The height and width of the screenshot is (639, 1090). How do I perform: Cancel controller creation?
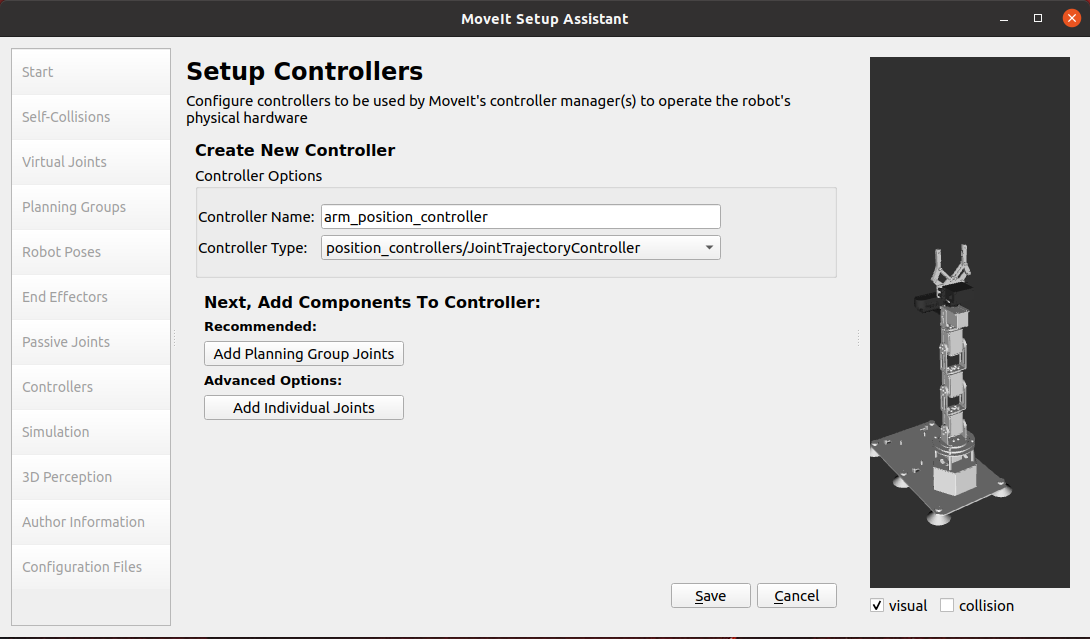797,596
